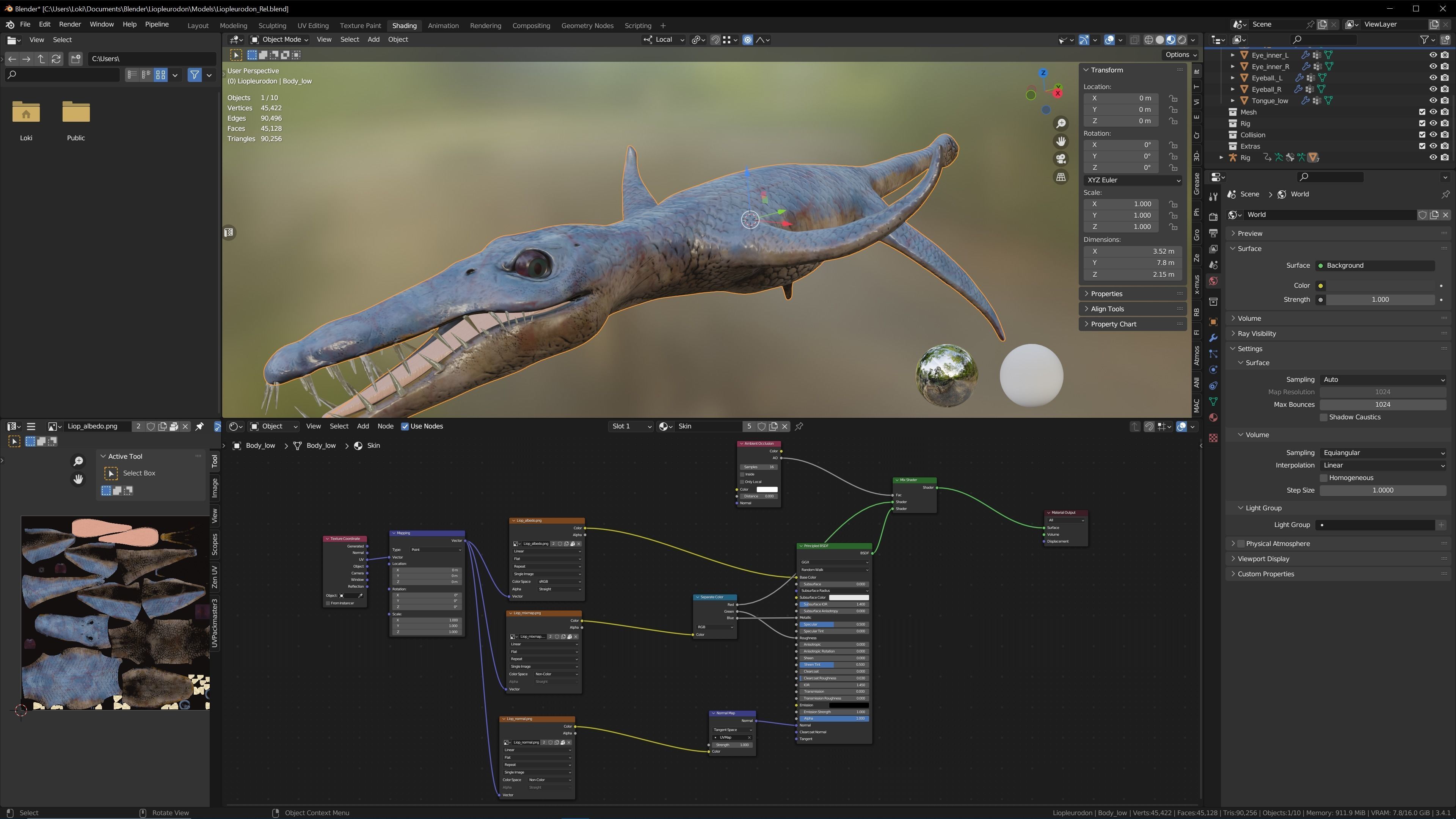The image size is (1456, 819).
Task: Select solid viewport shading
Action: 1160,39
